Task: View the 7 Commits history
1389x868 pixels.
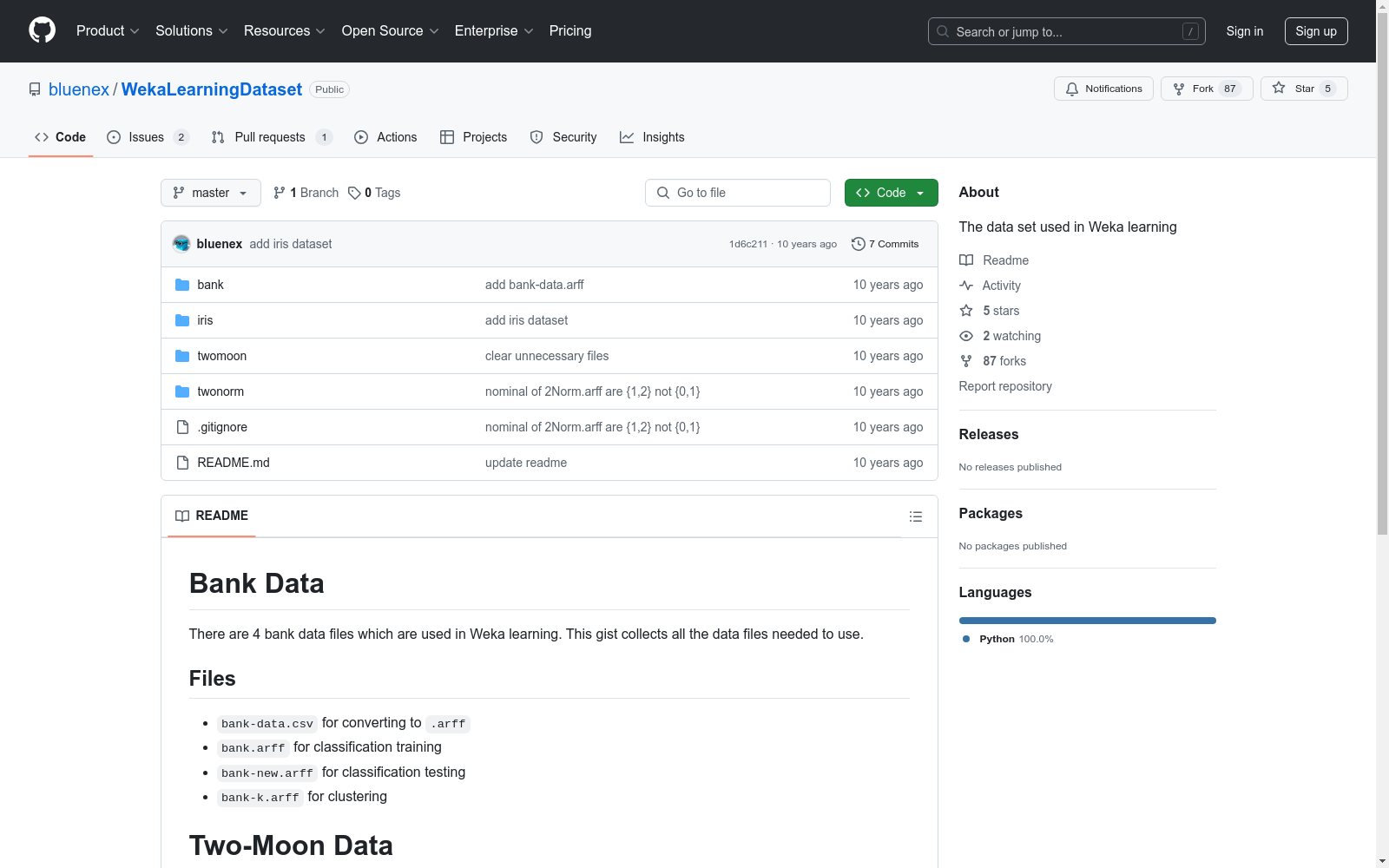Action: [885, 244]
